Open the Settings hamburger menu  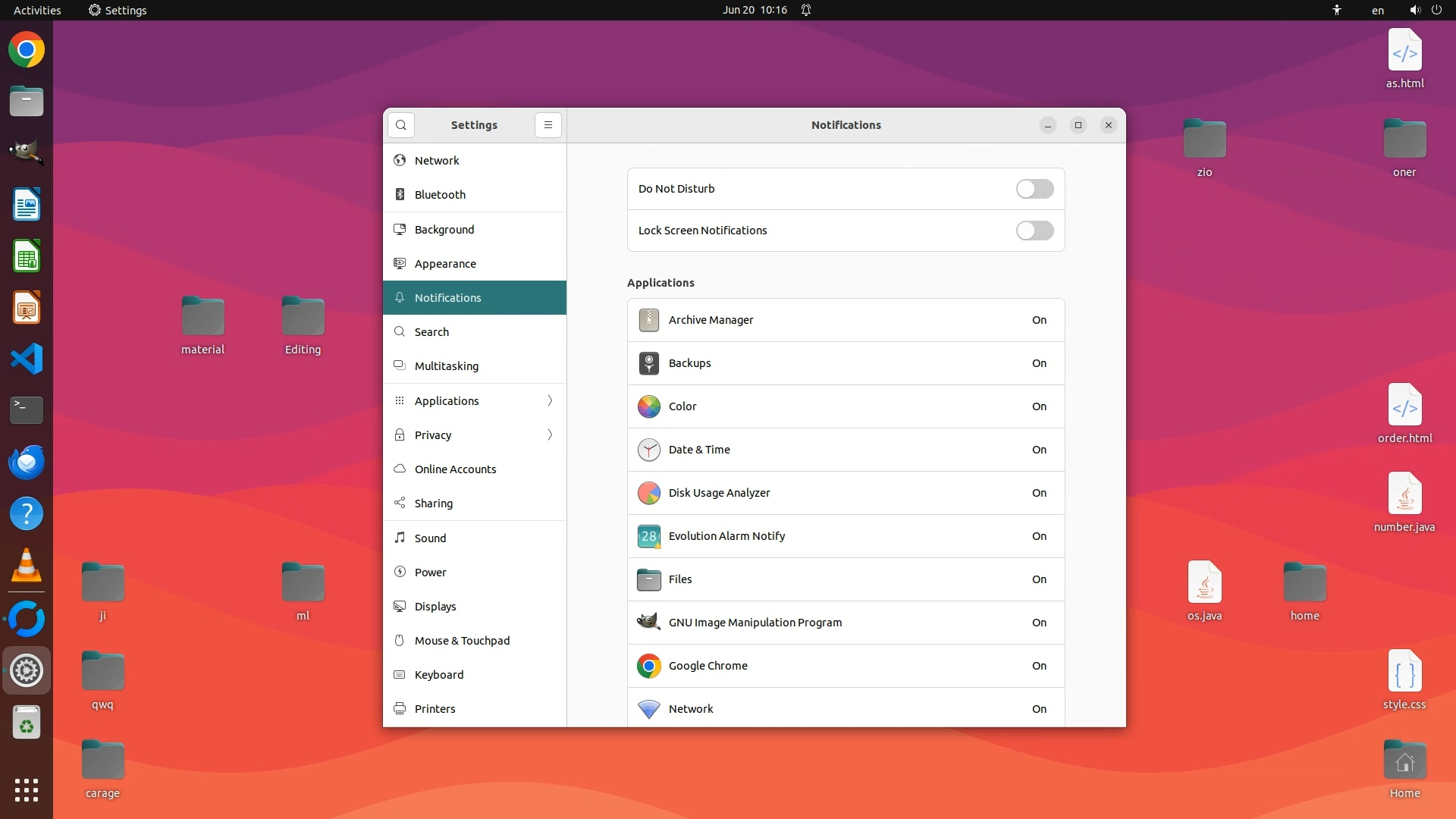click(x=548, y=125)
